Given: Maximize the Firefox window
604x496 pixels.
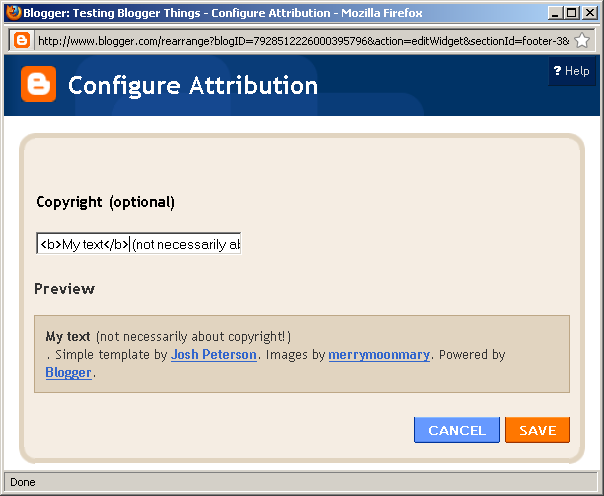Looking at the screenshot, I should tap(572, 13).
